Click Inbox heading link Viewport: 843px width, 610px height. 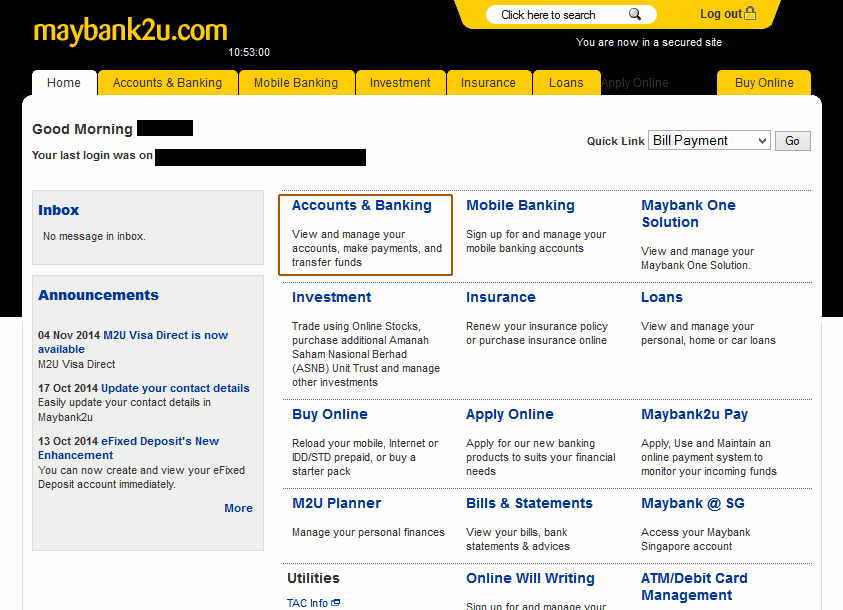click(x=59, y=210)
